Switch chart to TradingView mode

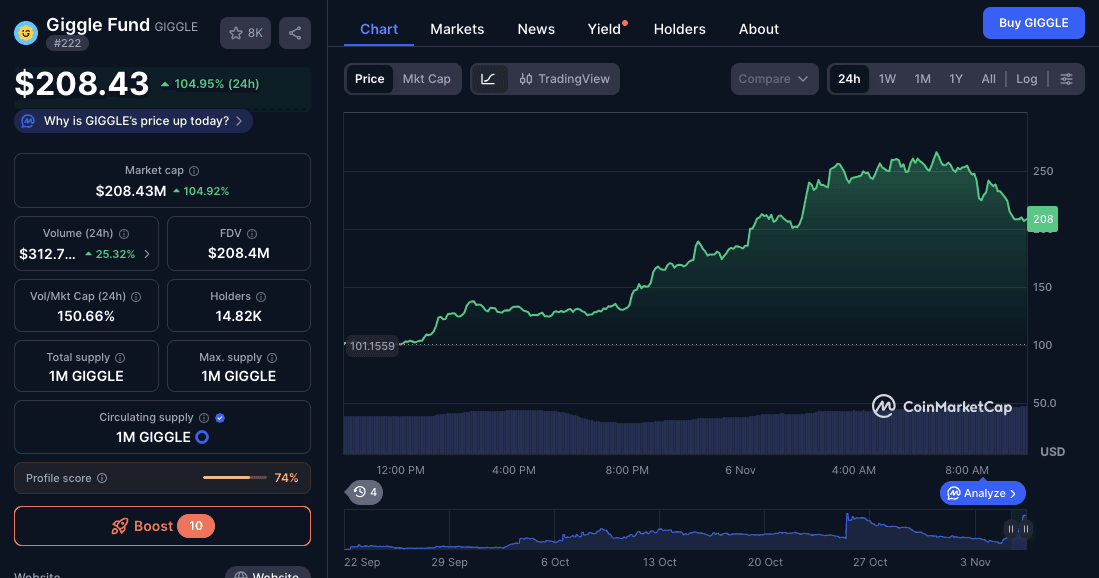565,79
